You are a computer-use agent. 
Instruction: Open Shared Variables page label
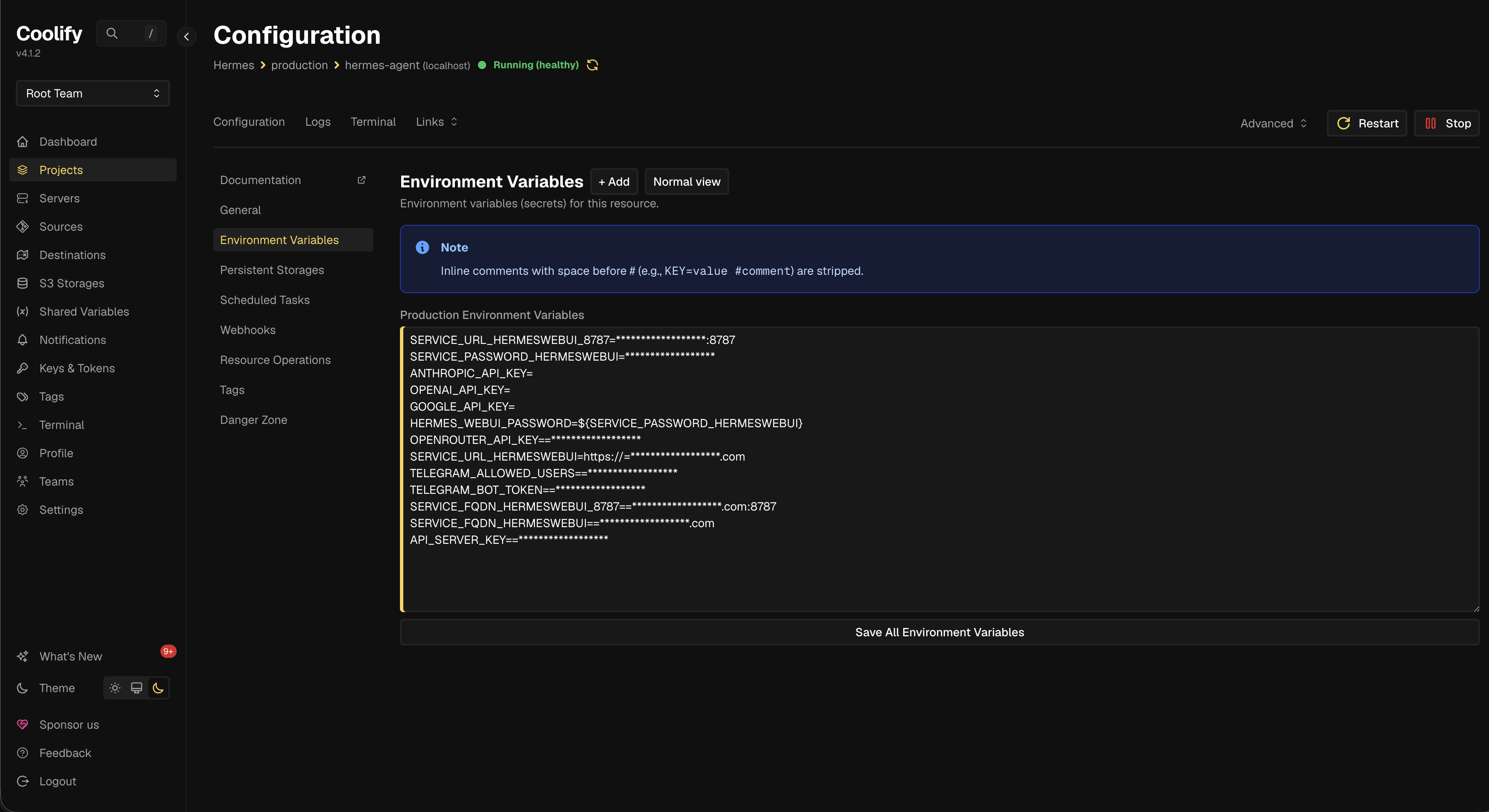[84, 311]
